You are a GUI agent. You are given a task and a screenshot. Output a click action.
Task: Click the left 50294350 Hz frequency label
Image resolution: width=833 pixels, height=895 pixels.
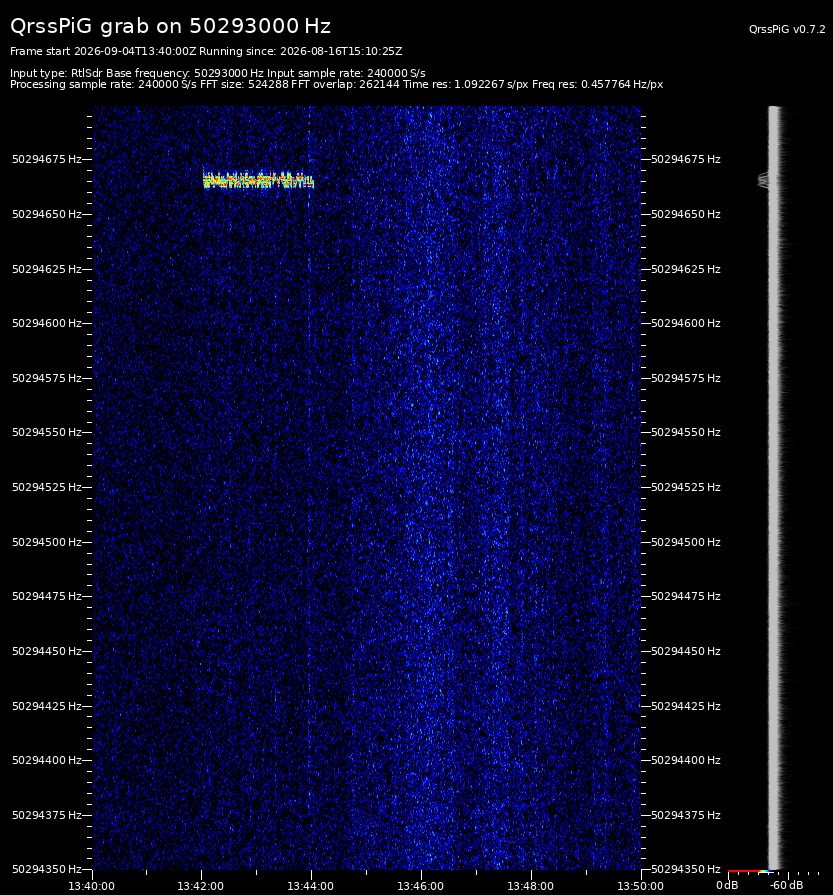click(47, 869)
